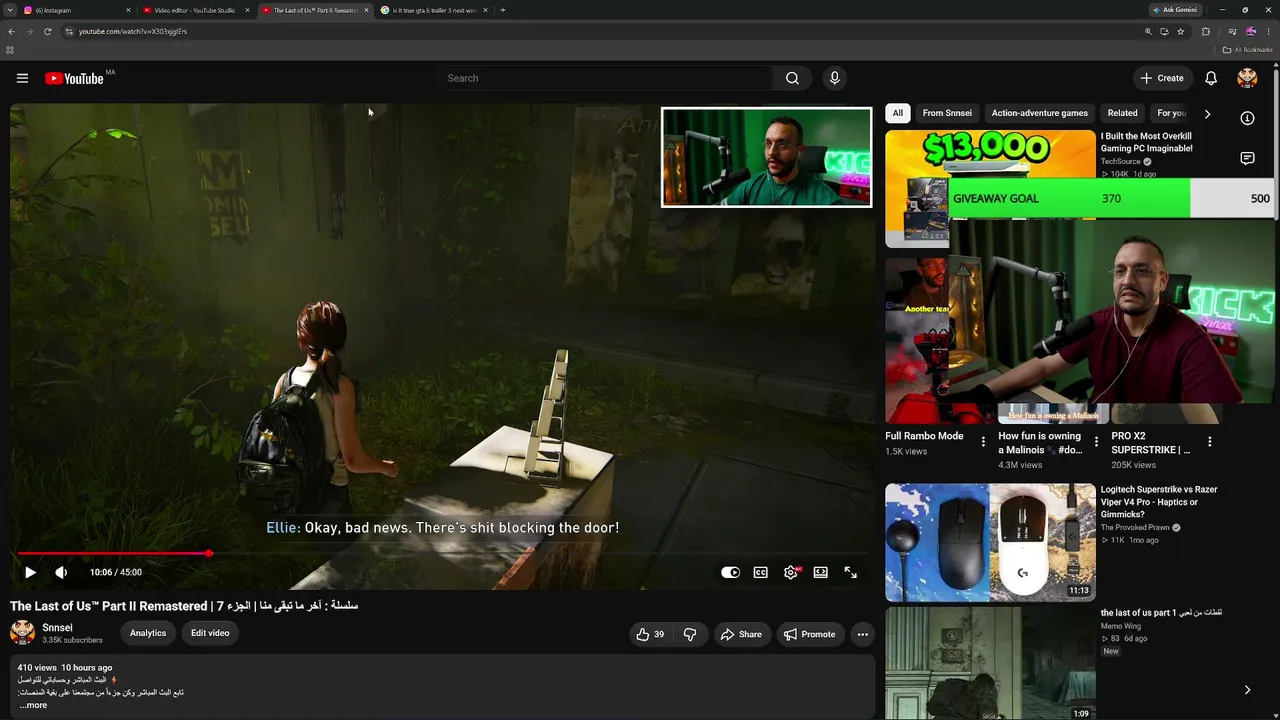Go back in browser history

(11, 31)
